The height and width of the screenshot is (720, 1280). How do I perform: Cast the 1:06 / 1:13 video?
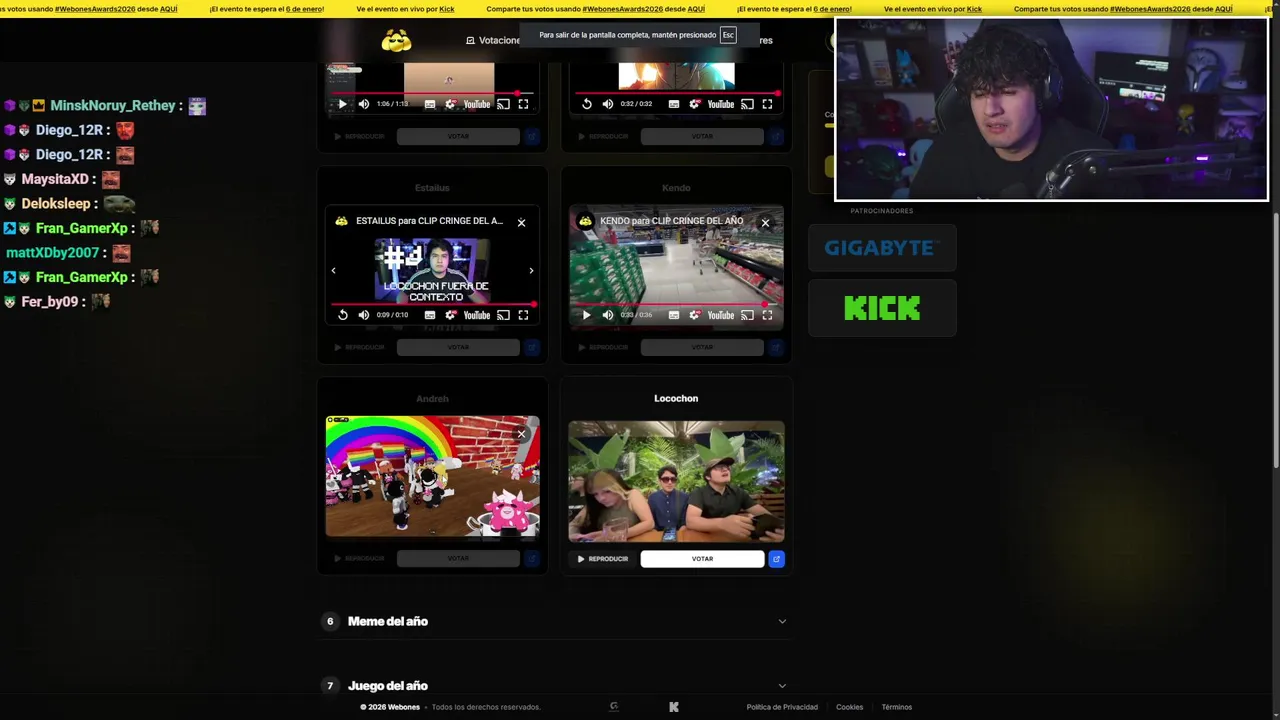tap(503, 104)
